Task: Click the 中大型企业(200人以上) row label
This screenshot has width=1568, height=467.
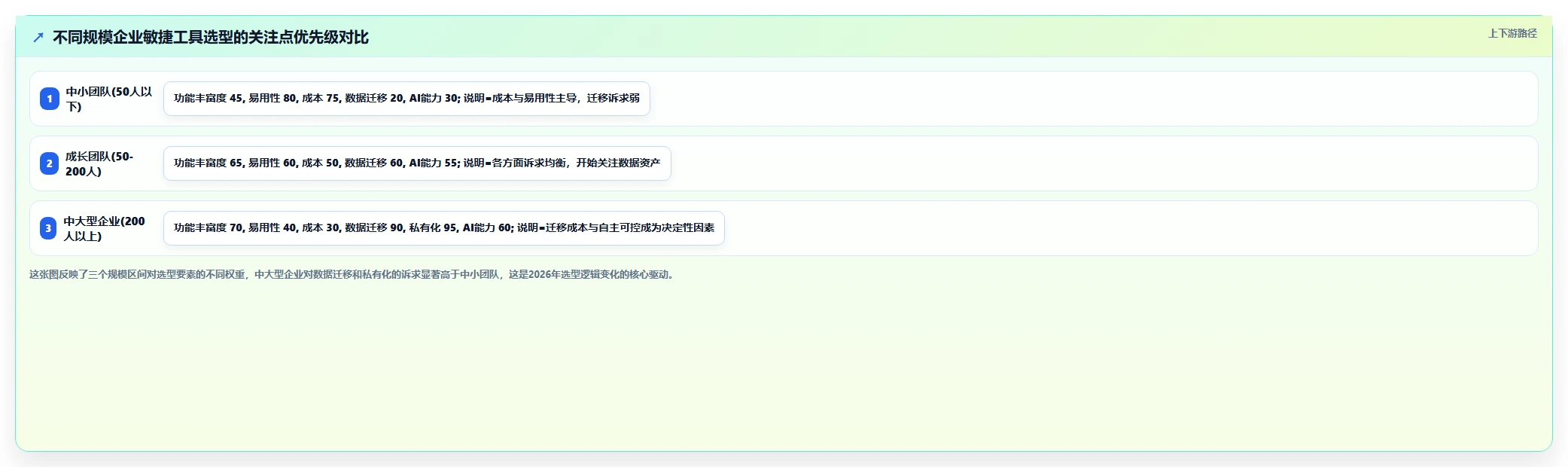Action: [x=105, y=228]
